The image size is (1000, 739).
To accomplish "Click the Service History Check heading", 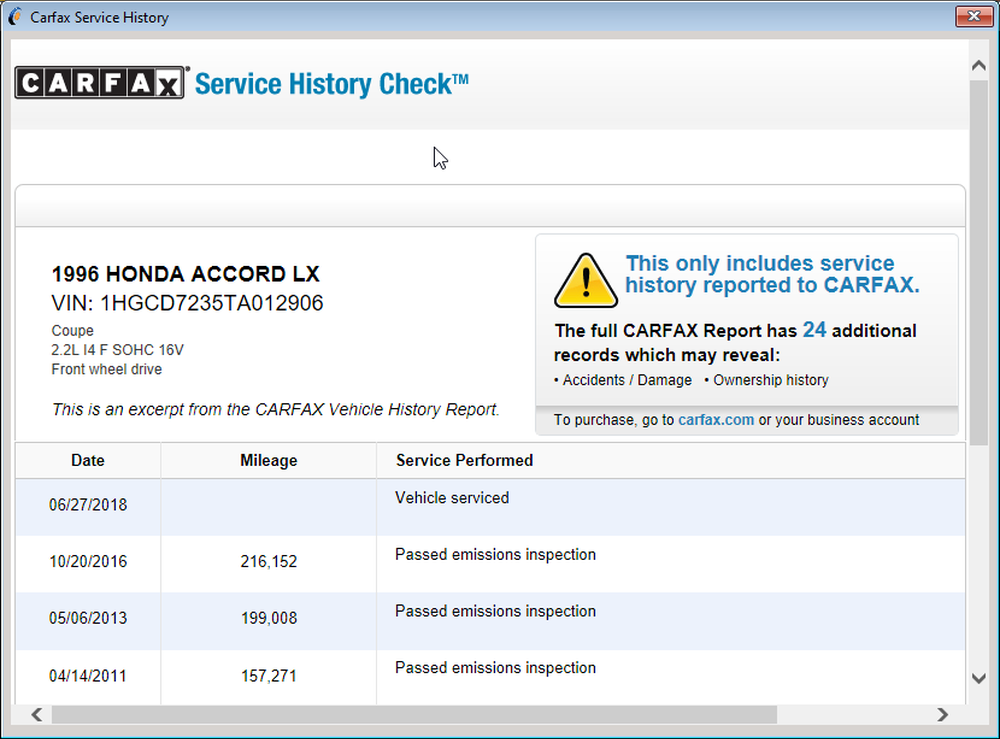I will pyautogui.click(x=332, y=84).
